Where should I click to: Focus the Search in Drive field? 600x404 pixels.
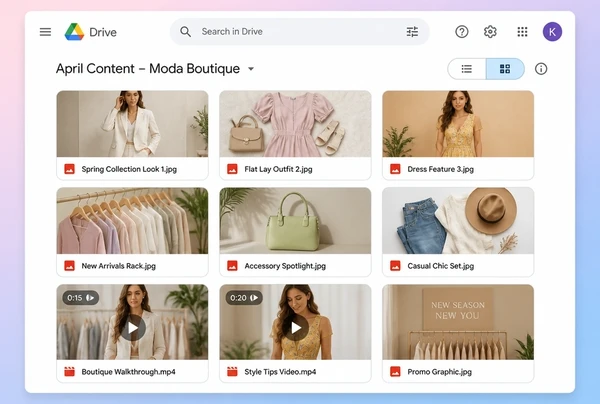300,32
